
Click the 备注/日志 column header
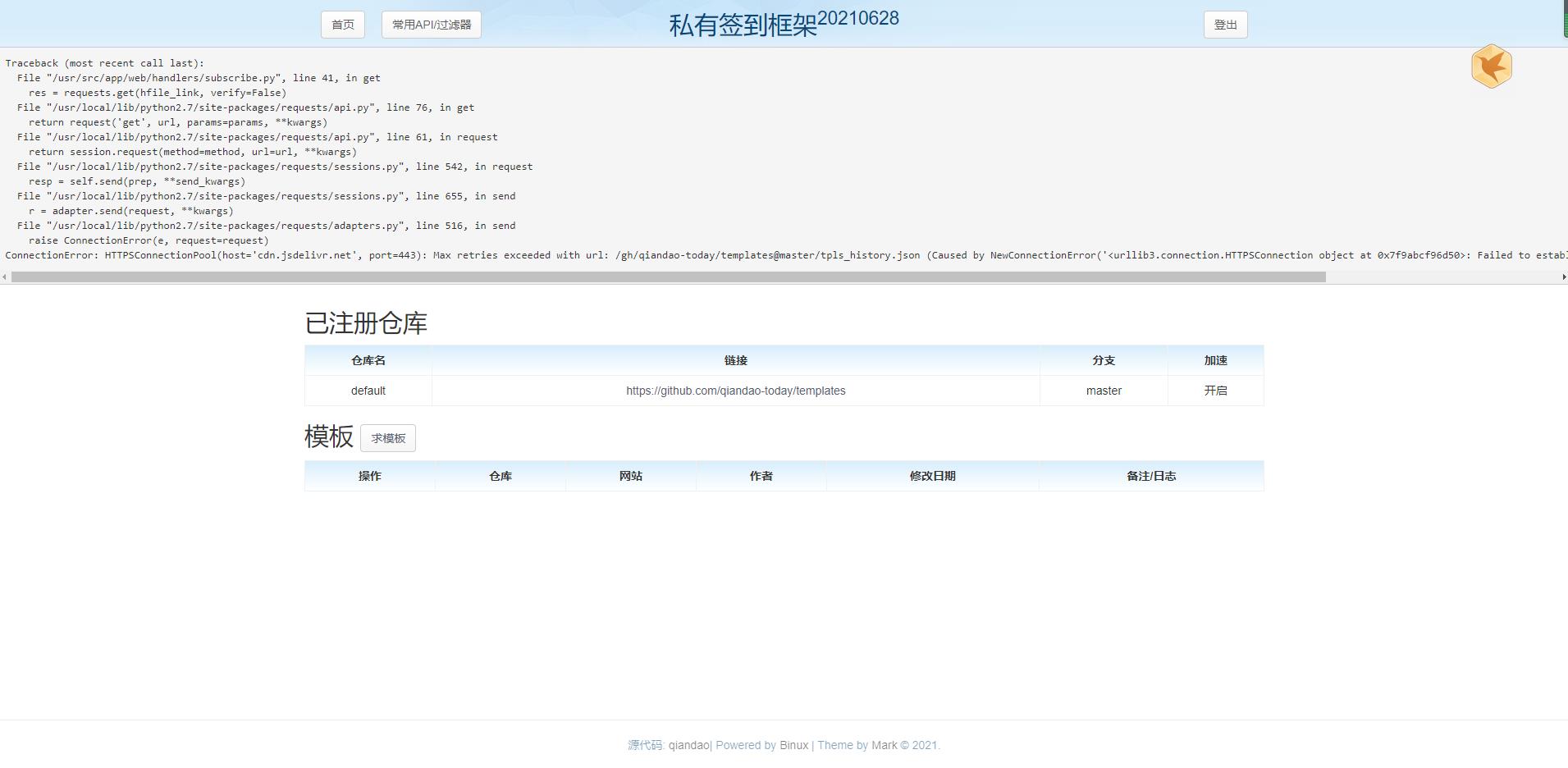pos(1152,476)
